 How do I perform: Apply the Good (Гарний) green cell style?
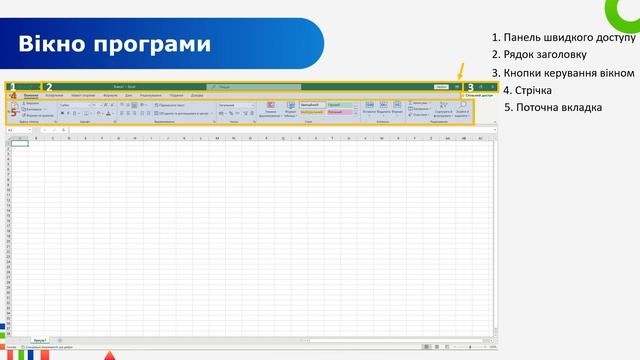click(339, 105)
